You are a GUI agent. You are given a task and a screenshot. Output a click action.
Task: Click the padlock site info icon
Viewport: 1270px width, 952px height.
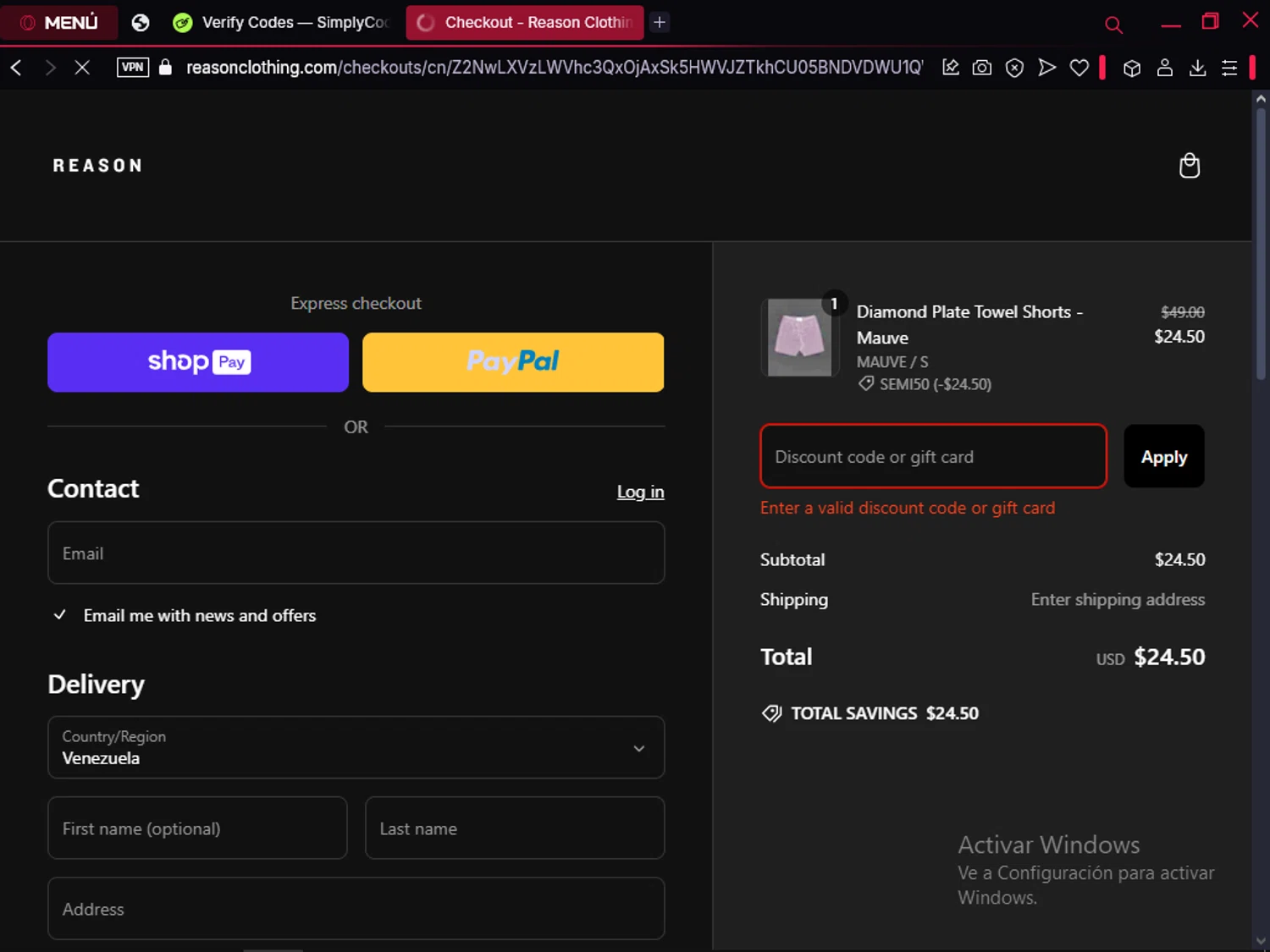165,68
